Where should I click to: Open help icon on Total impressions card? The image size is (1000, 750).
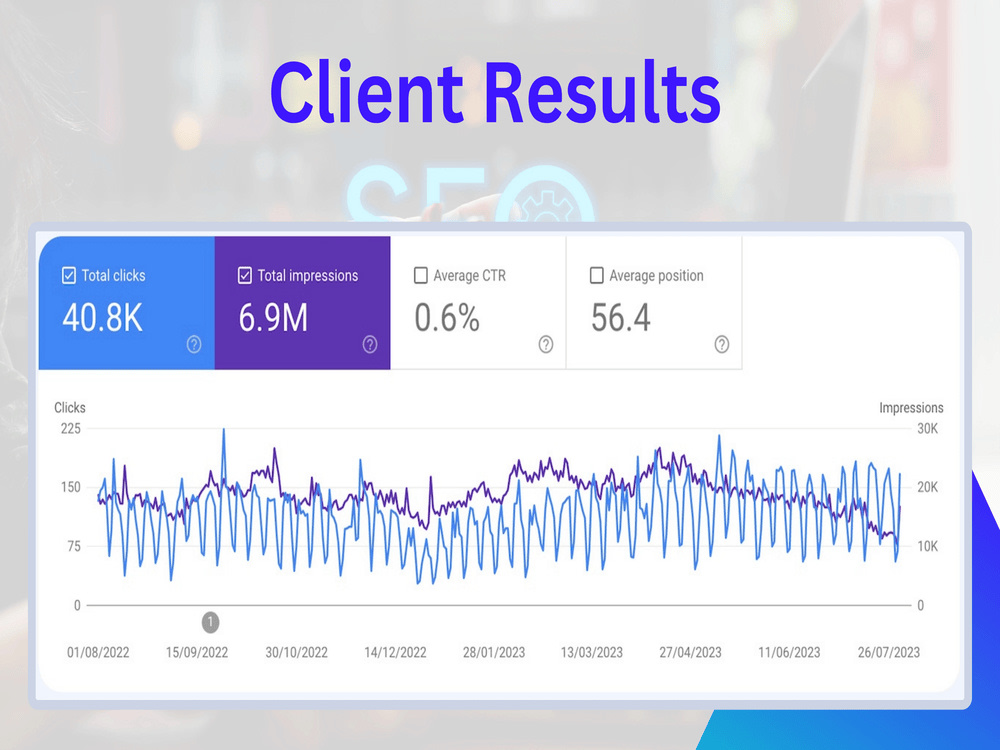point(370,344)
